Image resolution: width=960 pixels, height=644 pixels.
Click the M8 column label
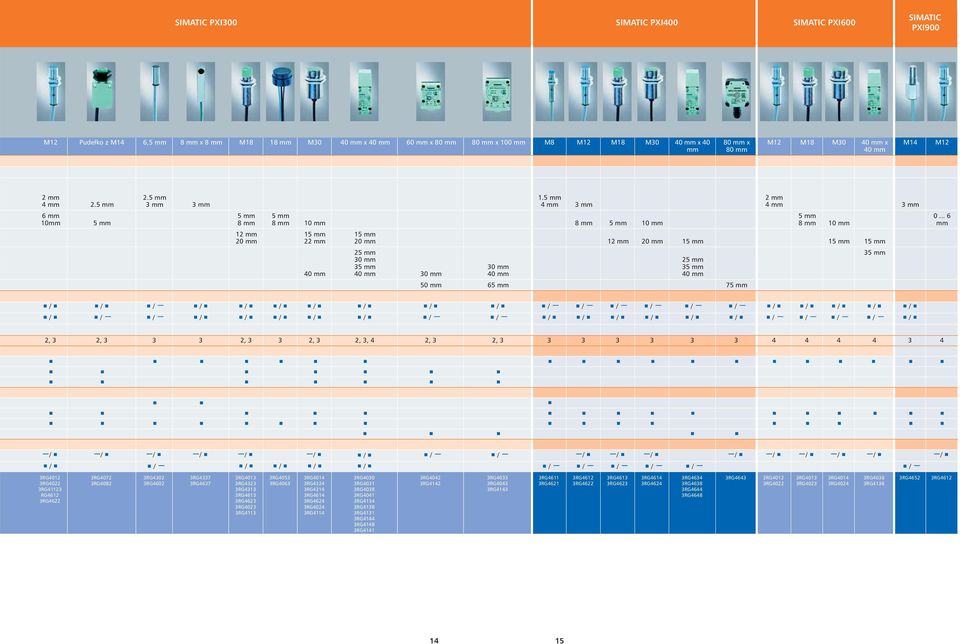tap(549, 142)
